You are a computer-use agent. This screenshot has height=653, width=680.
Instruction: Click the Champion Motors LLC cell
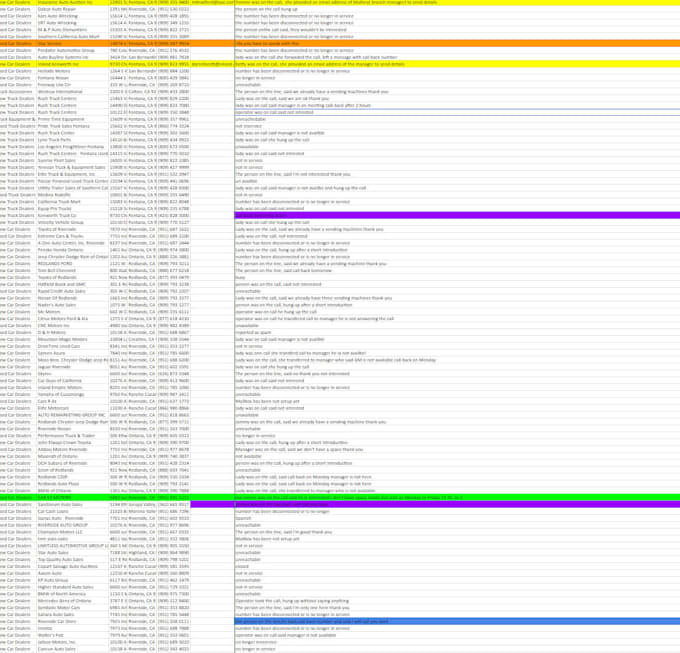[72, 532]
